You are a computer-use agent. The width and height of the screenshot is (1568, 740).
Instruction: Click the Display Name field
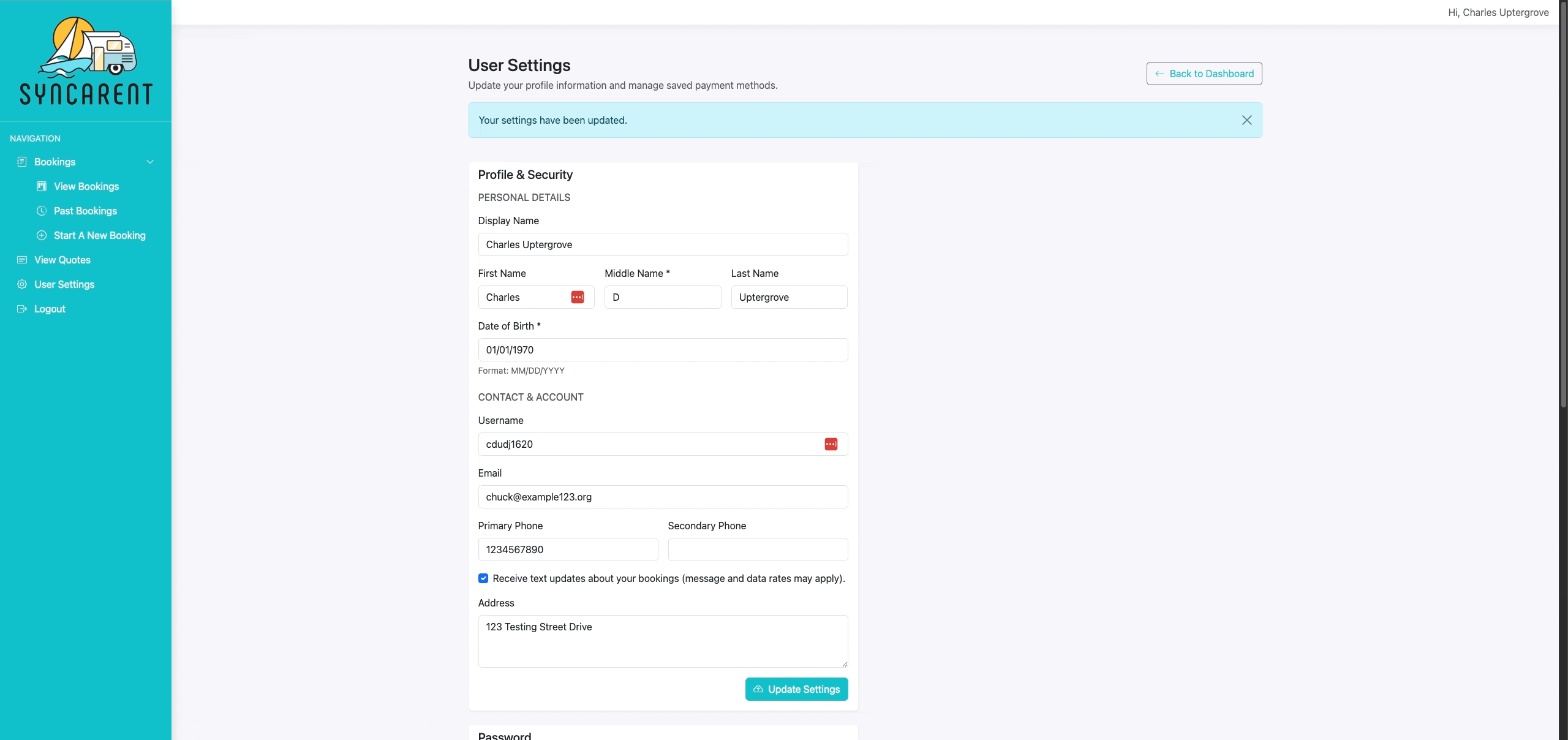click(x=663, y=244)
